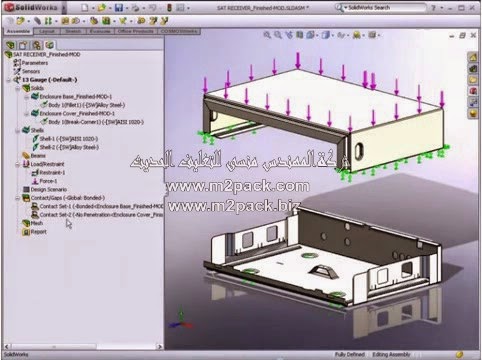
Task: Select Restraint-1 in the study tree
Action: point(48,173)
